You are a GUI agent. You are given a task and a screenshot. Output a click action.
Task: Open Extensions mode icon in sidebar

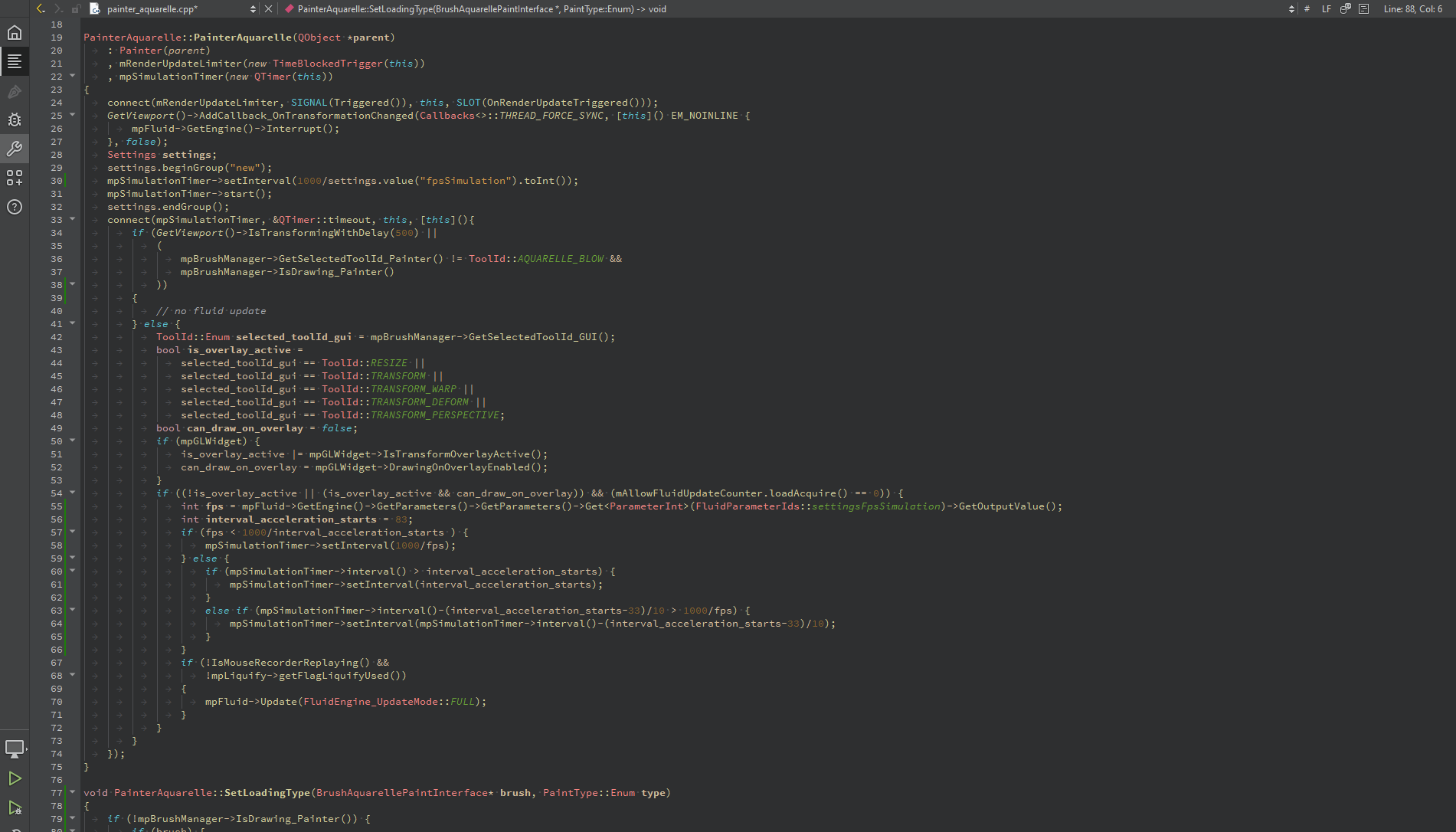pyautogui.click(x=15, y=178)
